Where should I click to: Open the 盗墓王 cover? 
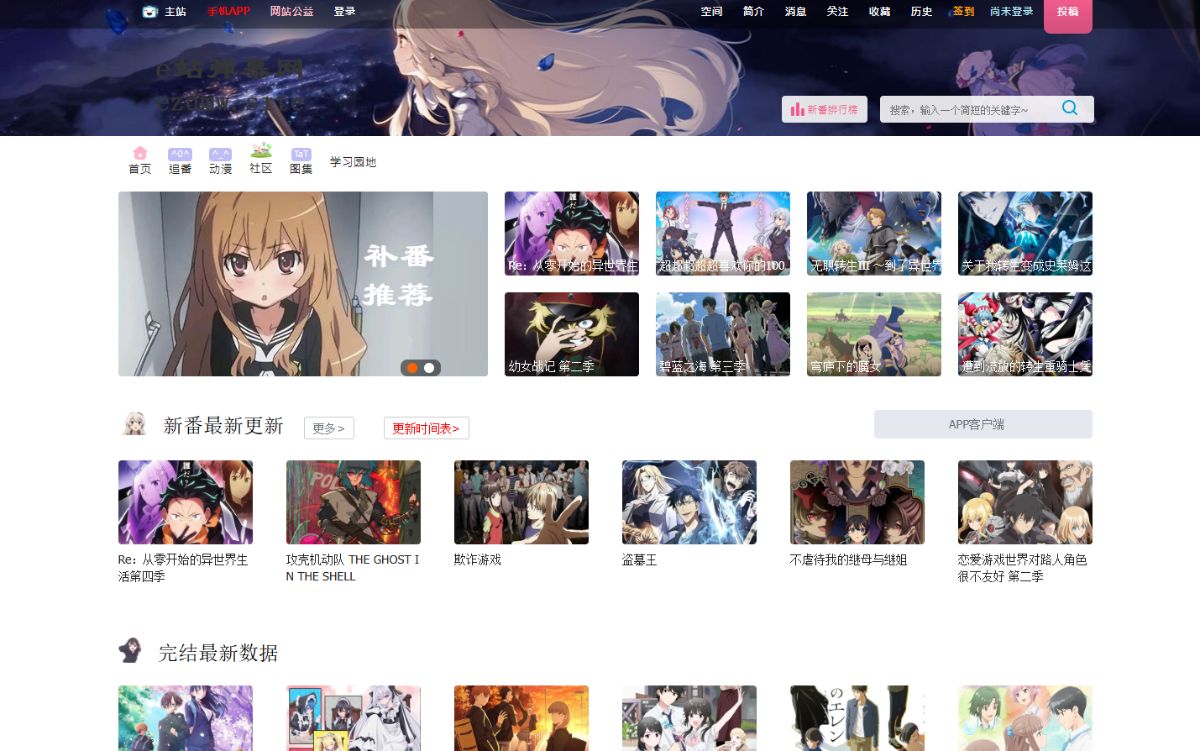point(689,502)
